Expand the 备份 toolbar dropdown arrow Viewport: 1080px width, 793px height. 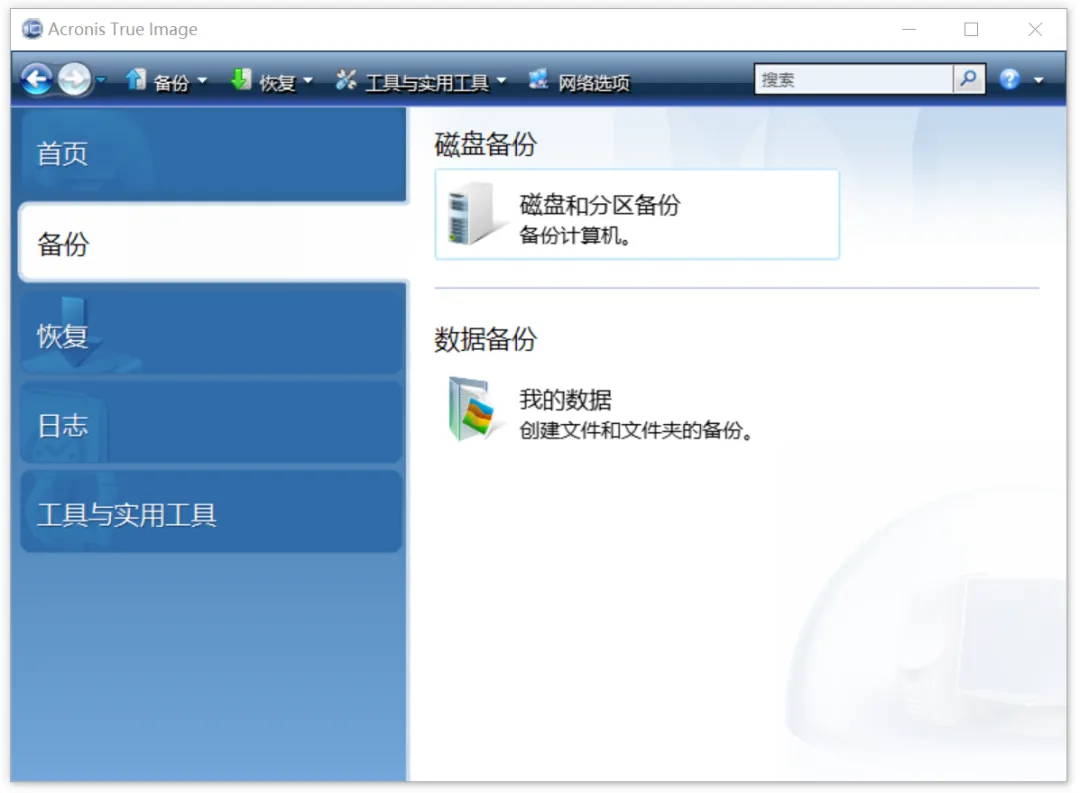coord(202,81)
